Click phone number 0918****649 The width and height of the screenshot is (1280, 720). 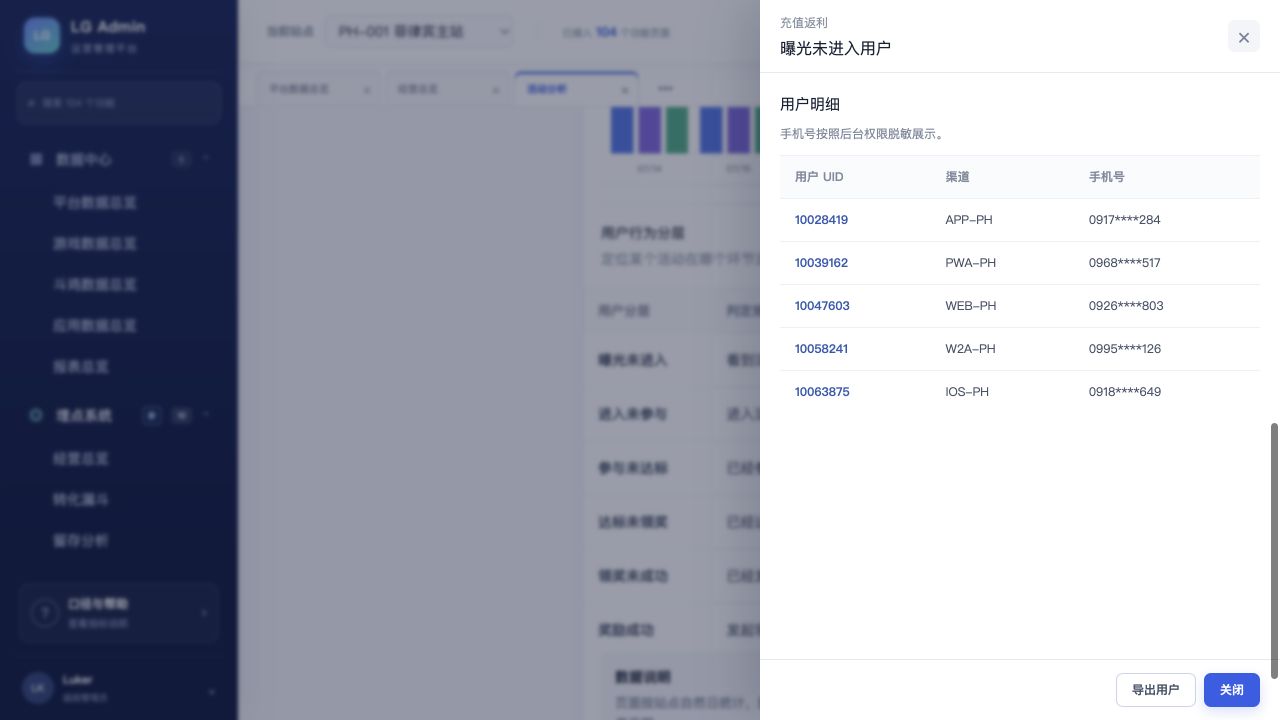tap(1125, 392)
